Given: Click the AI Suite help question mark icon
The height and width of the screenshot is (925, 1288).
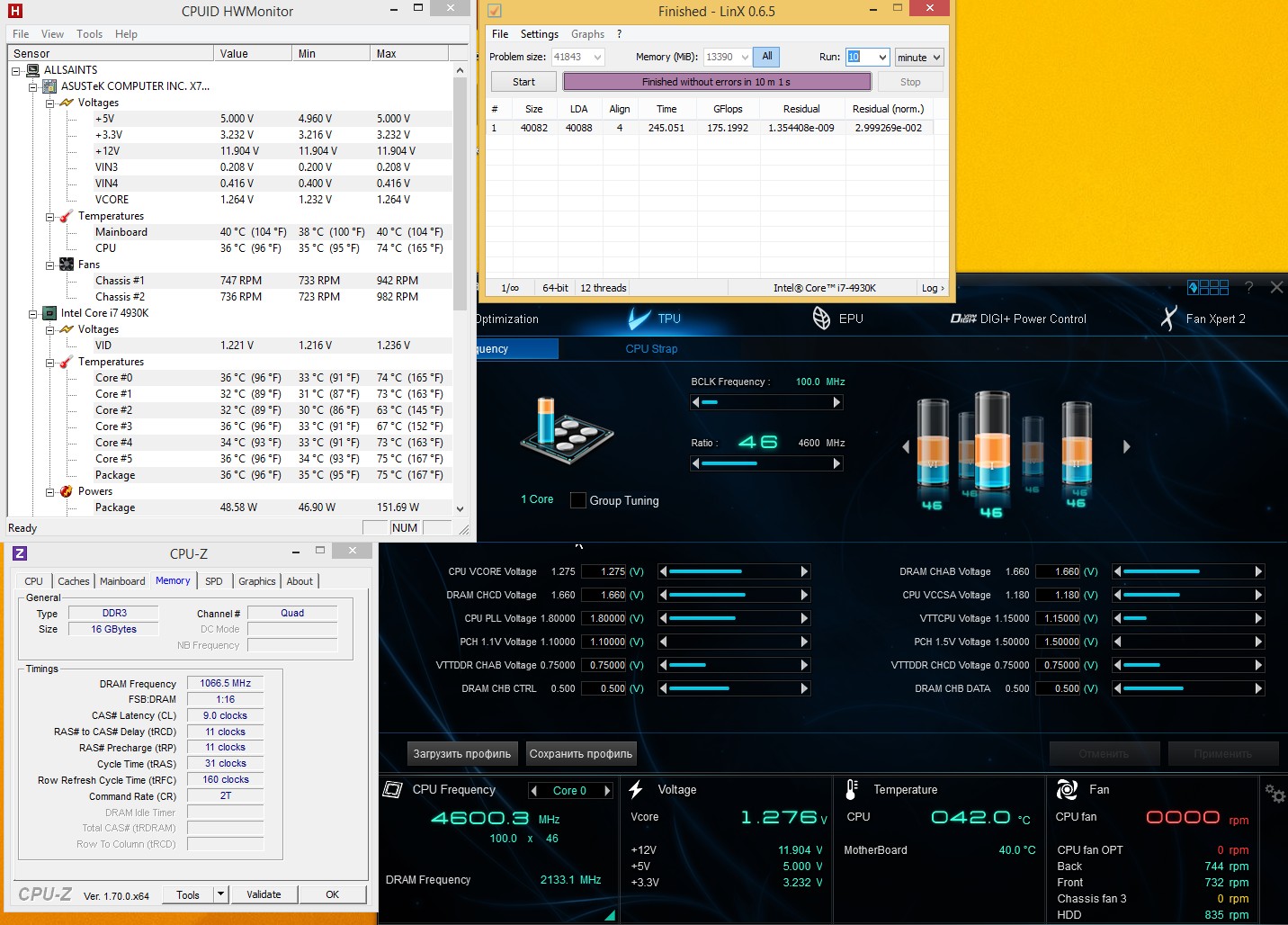Looking at the screenshot, I should (1248, 287).
